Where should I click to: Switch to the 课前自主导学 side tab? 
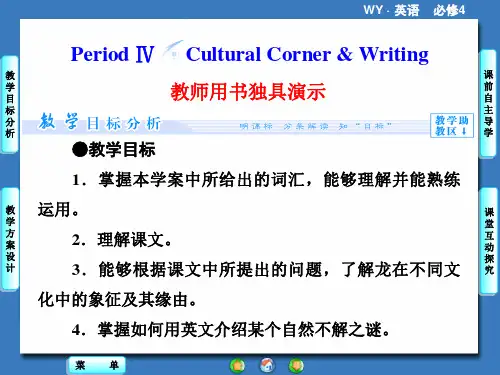tap(488, 104)
